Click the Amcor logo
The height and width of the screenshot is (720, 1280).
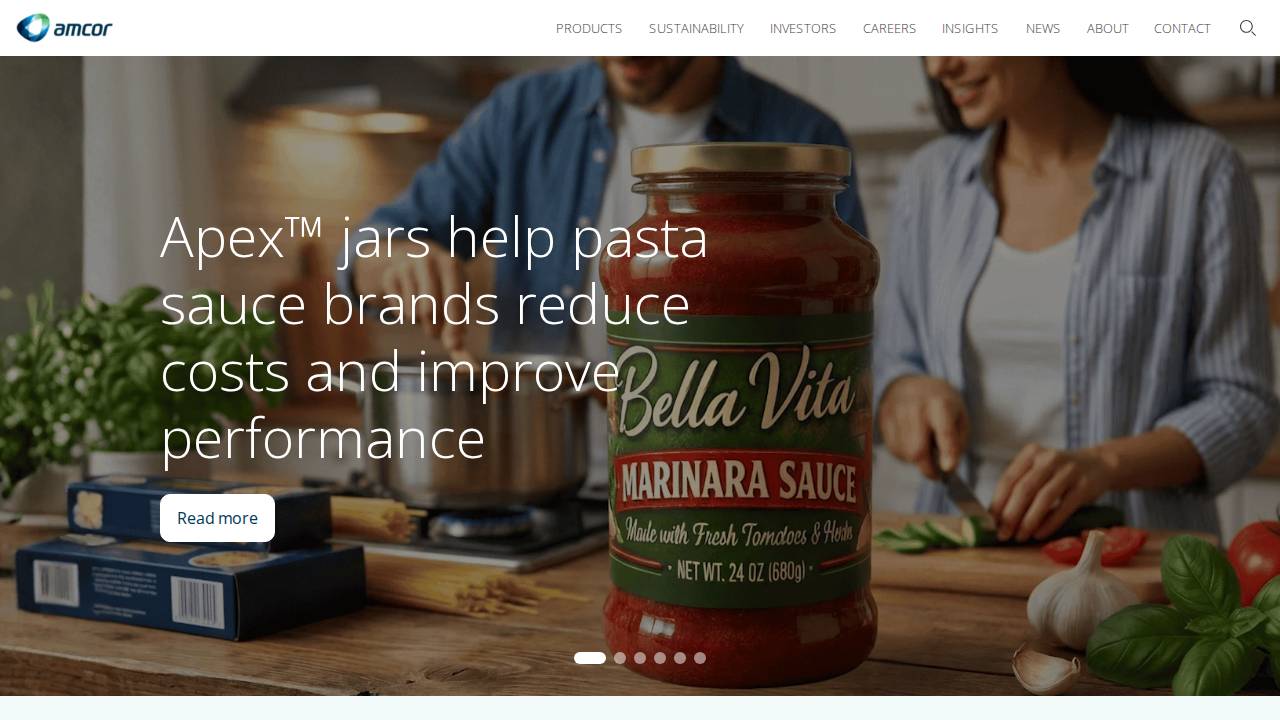tap(65, 28)
